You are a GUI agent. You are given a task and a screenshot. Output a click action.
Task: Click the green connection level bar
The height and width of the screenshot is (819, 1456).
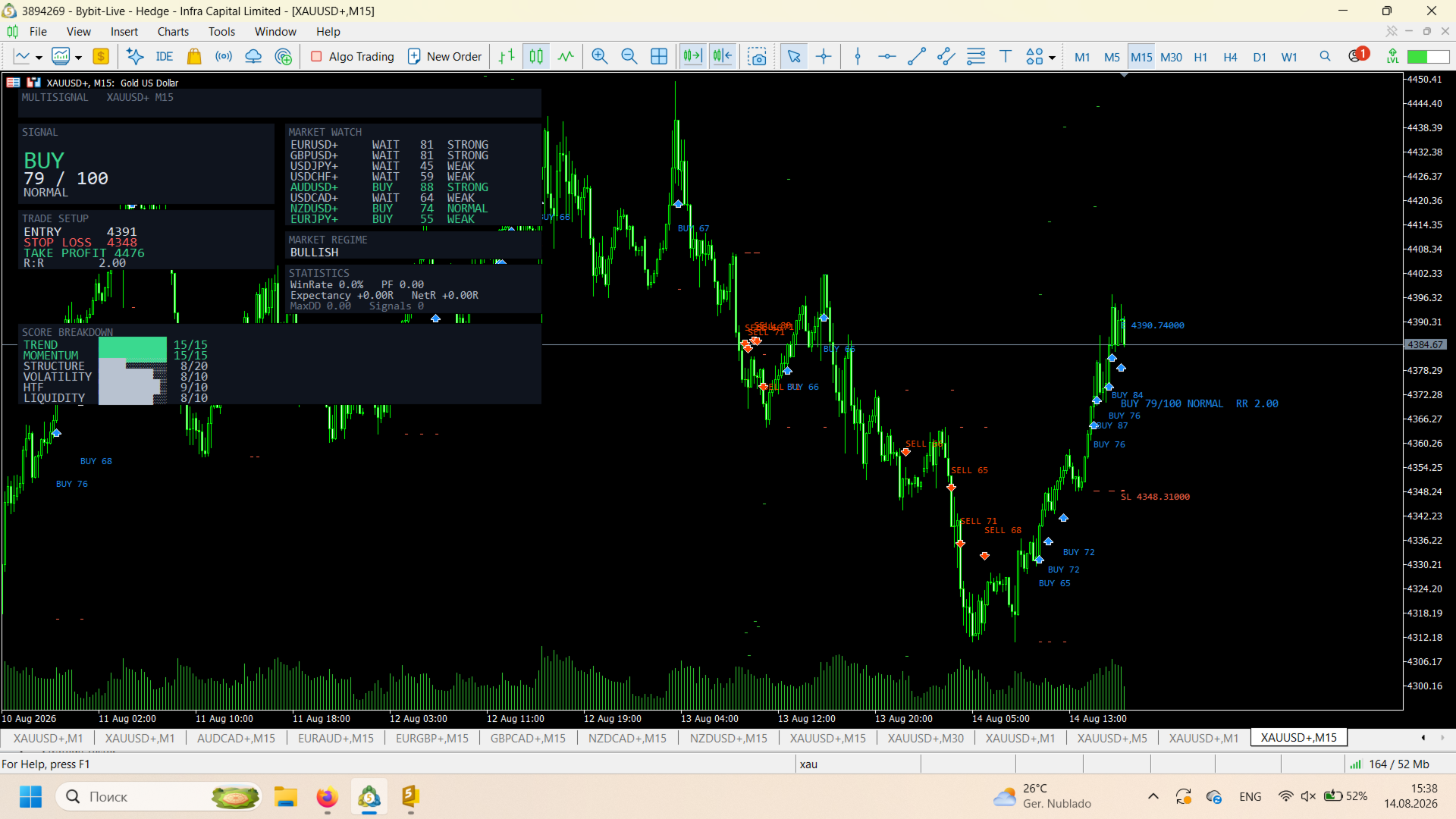1428,57
